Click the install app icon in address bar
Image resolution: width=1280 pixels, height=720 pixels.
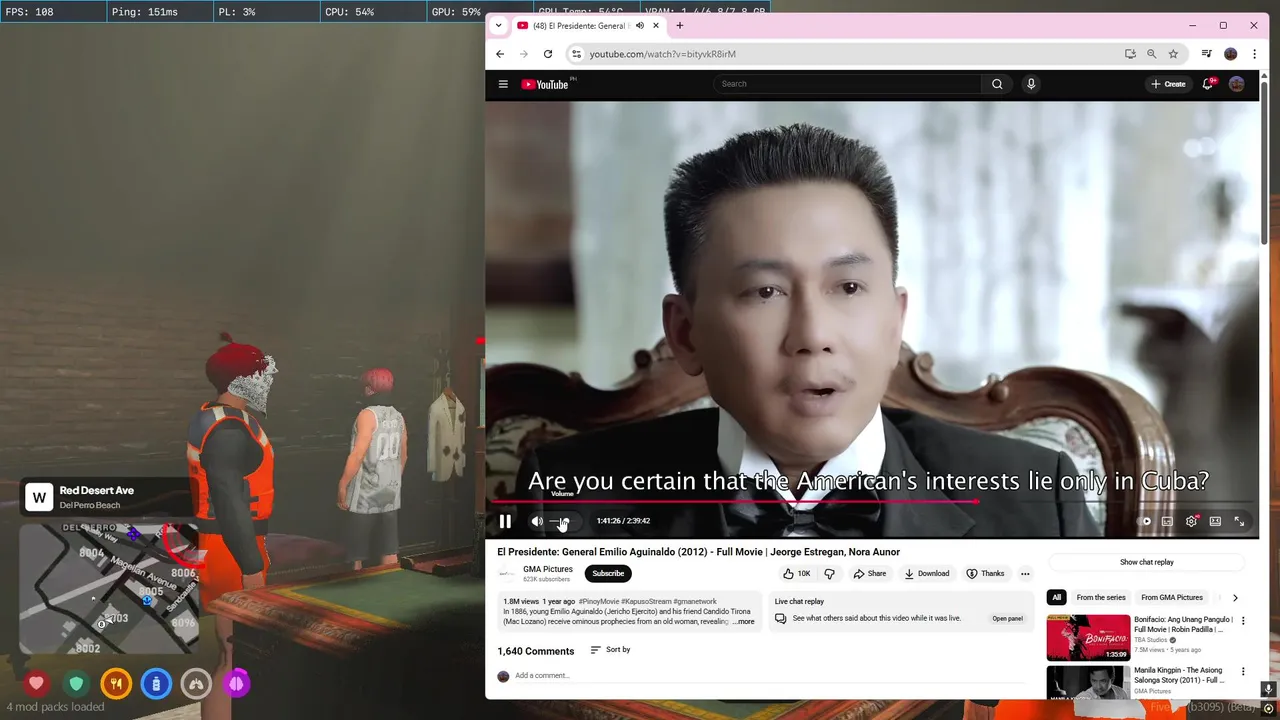pyautogui.click(x=1130, y=54)
